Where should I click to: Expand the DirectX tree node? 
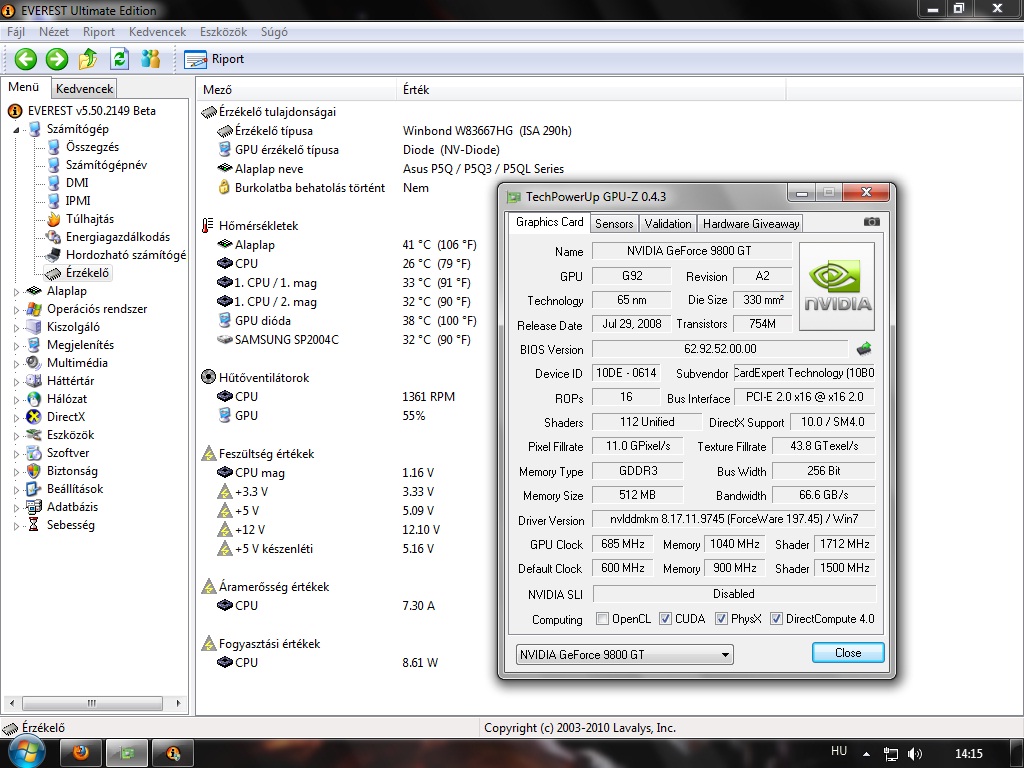pos(17,417)
